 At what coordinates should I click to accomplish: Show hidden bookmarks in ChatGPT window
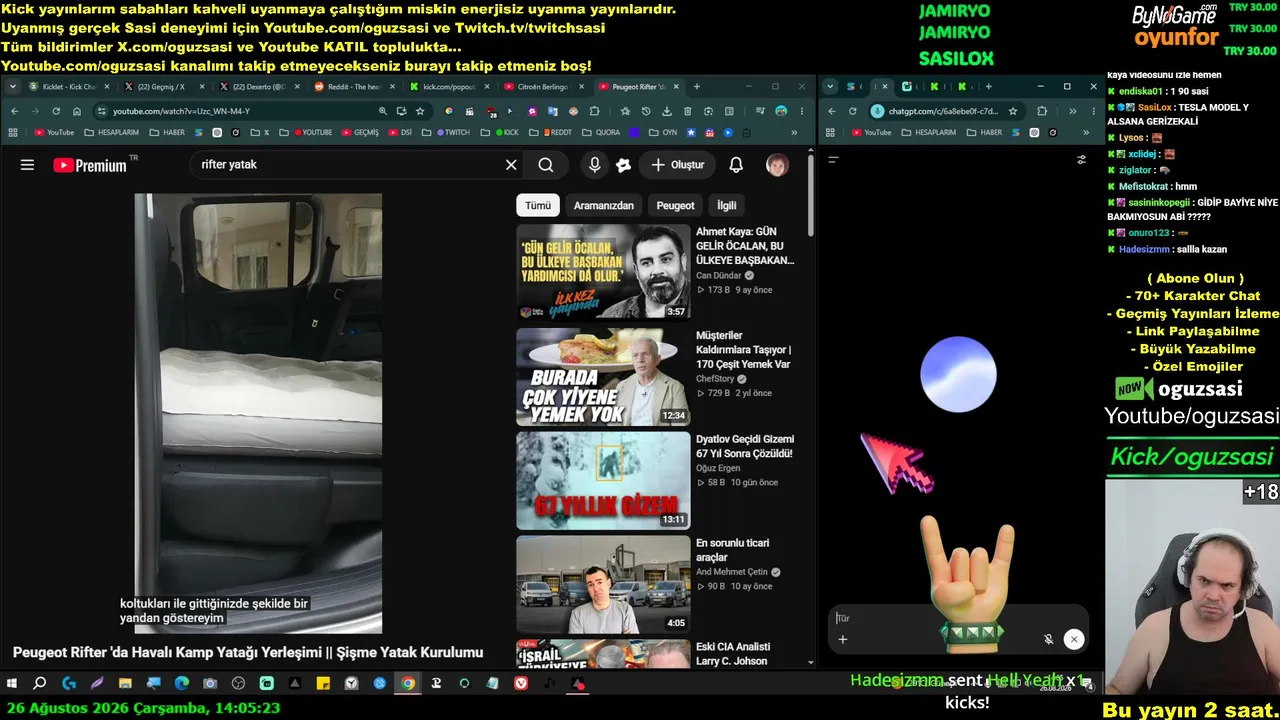click(1087, 132)
